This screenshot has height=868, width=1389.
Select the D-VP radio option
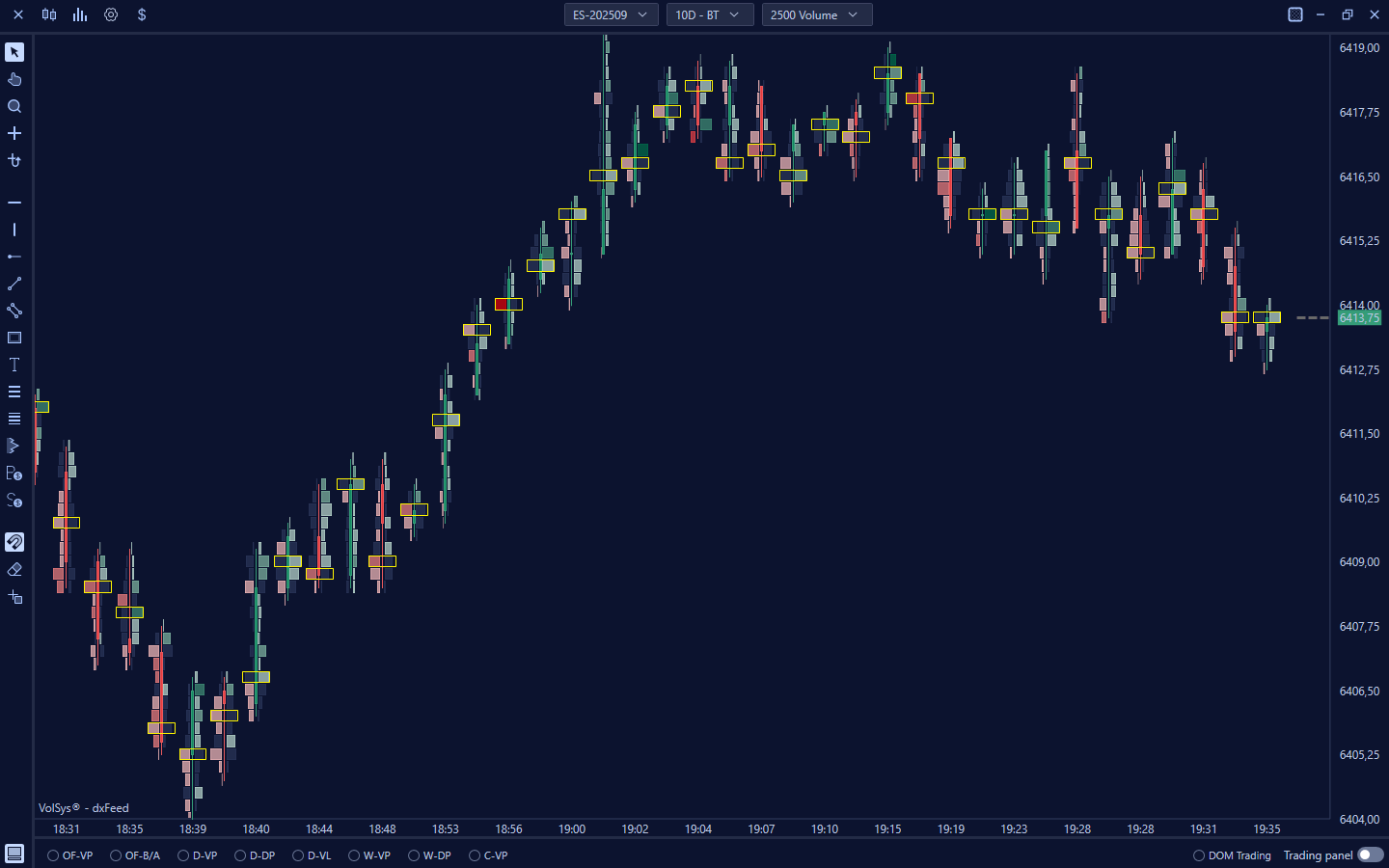click(184, 855)
